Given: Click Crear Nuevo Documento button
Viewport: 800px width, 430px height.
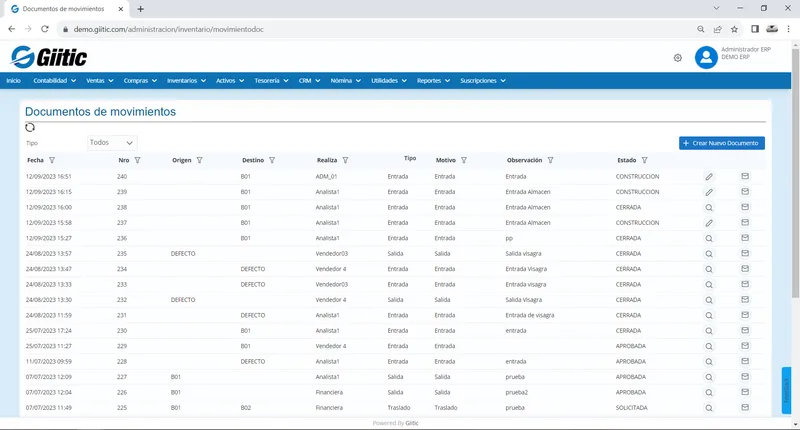Looking at the screenshot, I should (721, 143).
